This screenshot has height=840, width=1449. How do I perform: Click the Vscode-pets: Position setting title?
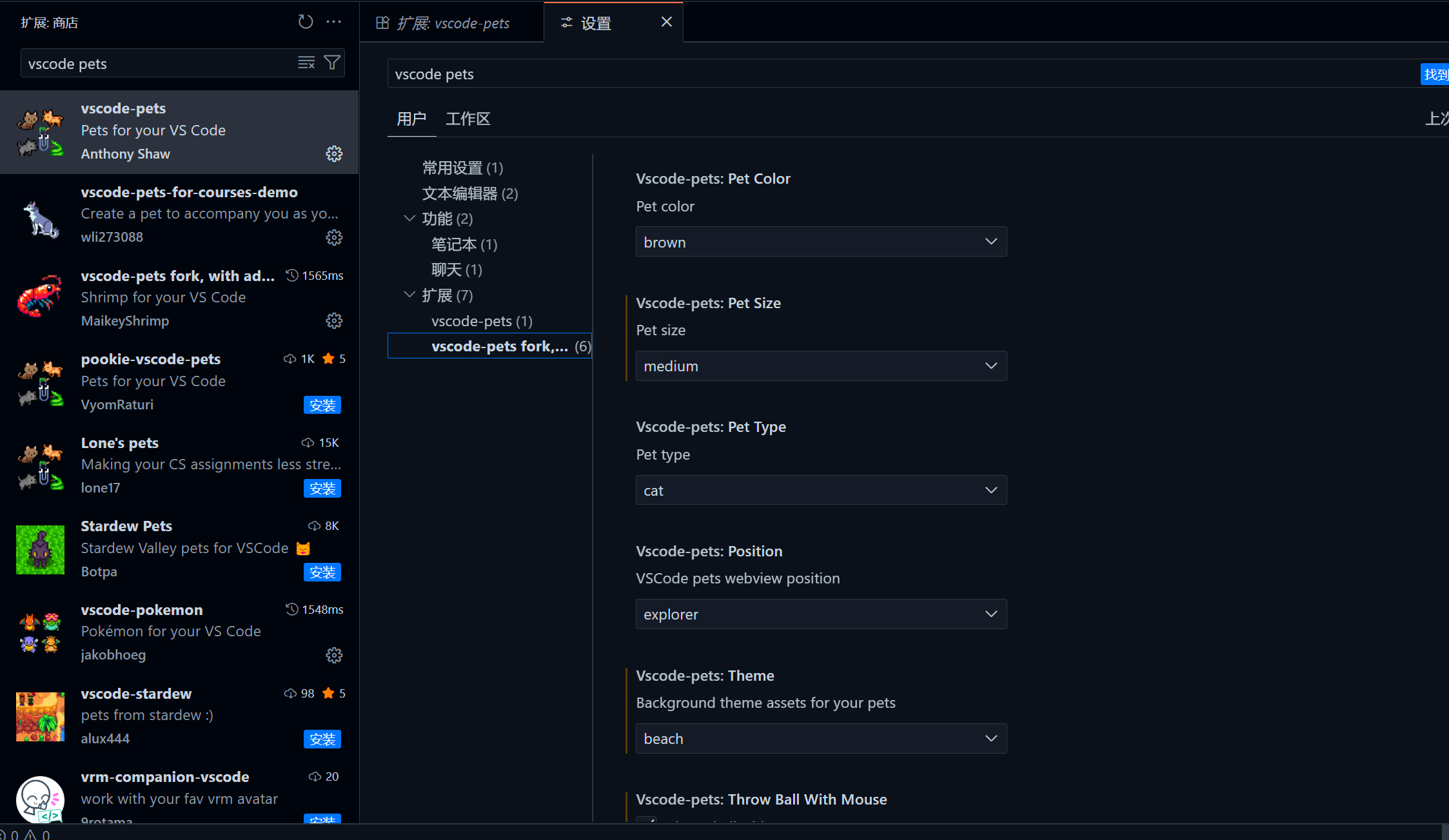pos(709,551)
